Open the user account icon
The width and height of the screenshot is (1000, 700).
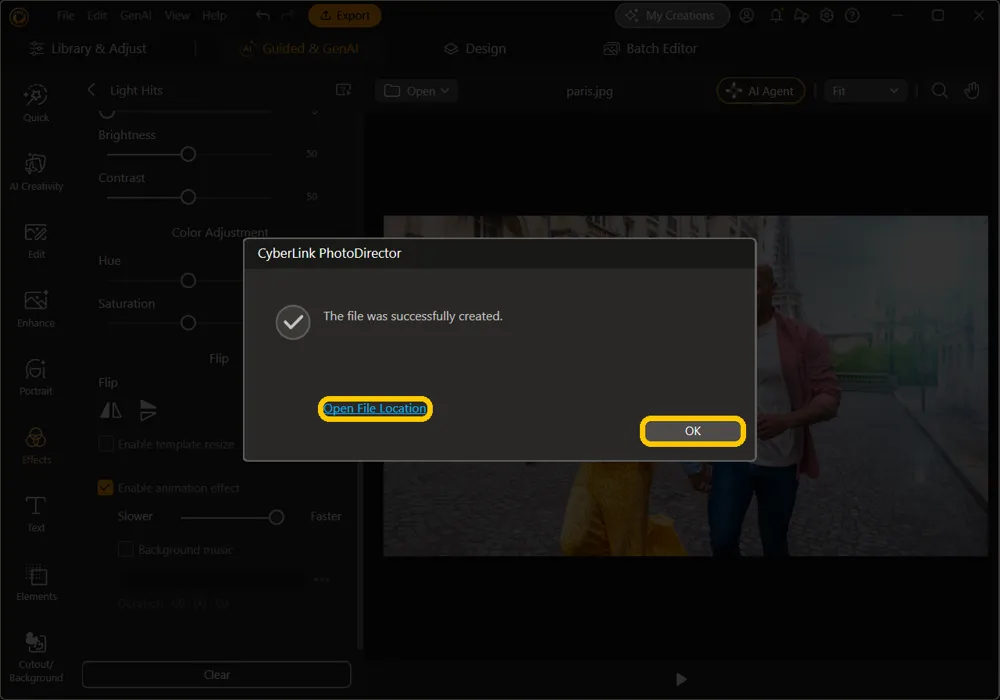point(747,15)
